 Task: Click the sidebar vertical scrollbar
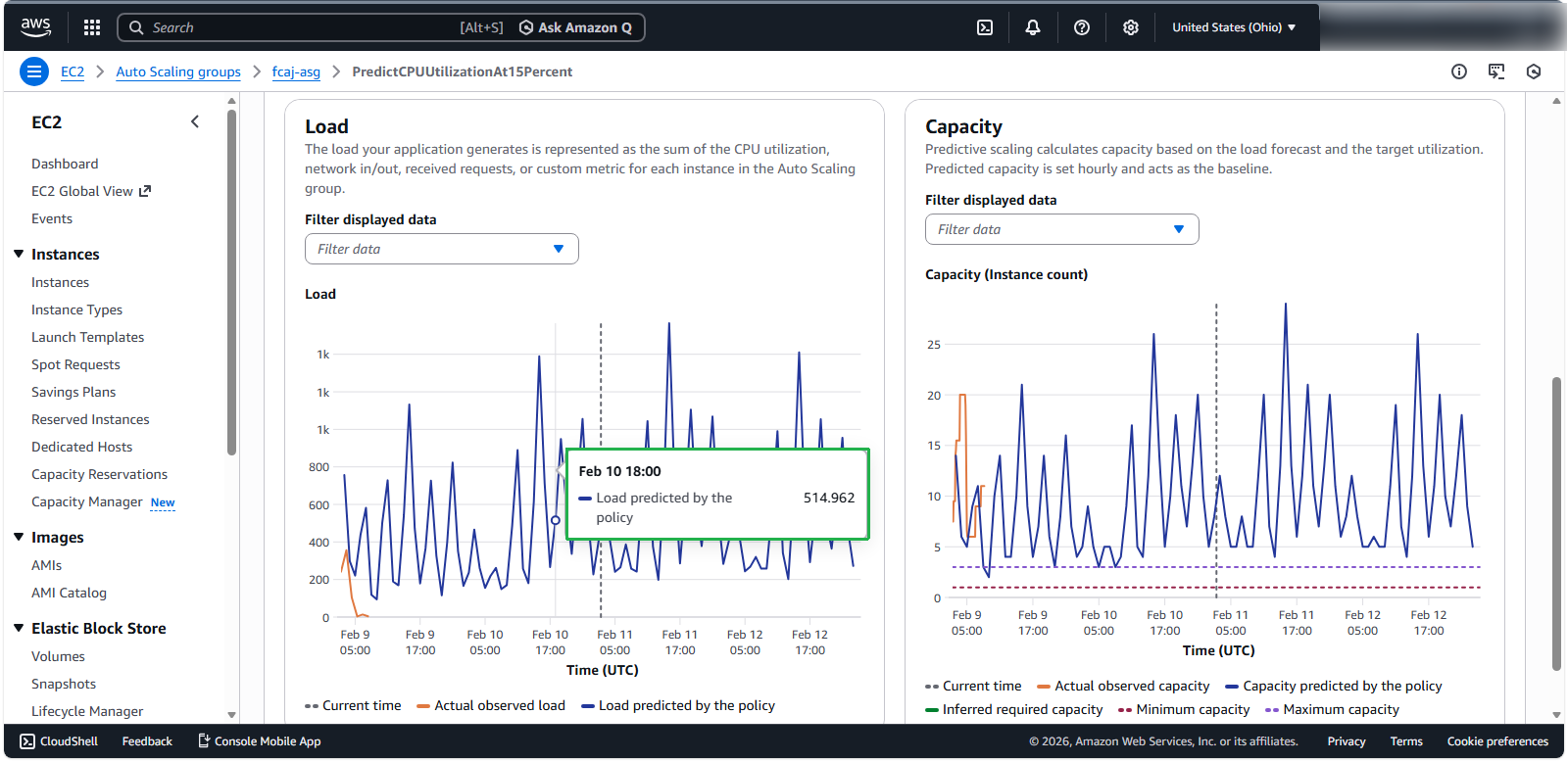pos(231,282)
